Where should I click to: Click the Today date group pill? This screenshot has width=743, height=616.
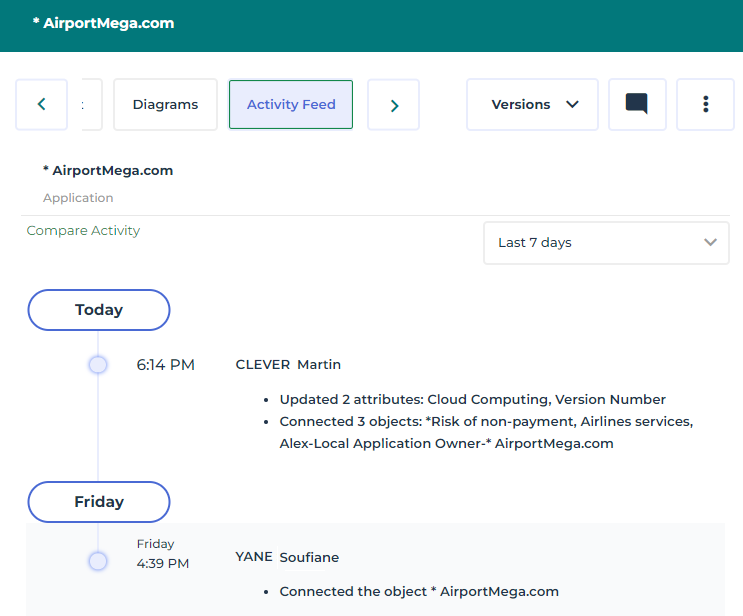pyautogui.click(x=98, y=310)
